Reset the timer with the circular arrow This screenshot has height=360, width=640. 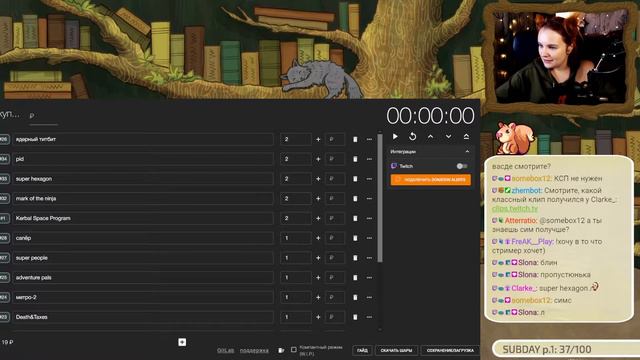413,136
